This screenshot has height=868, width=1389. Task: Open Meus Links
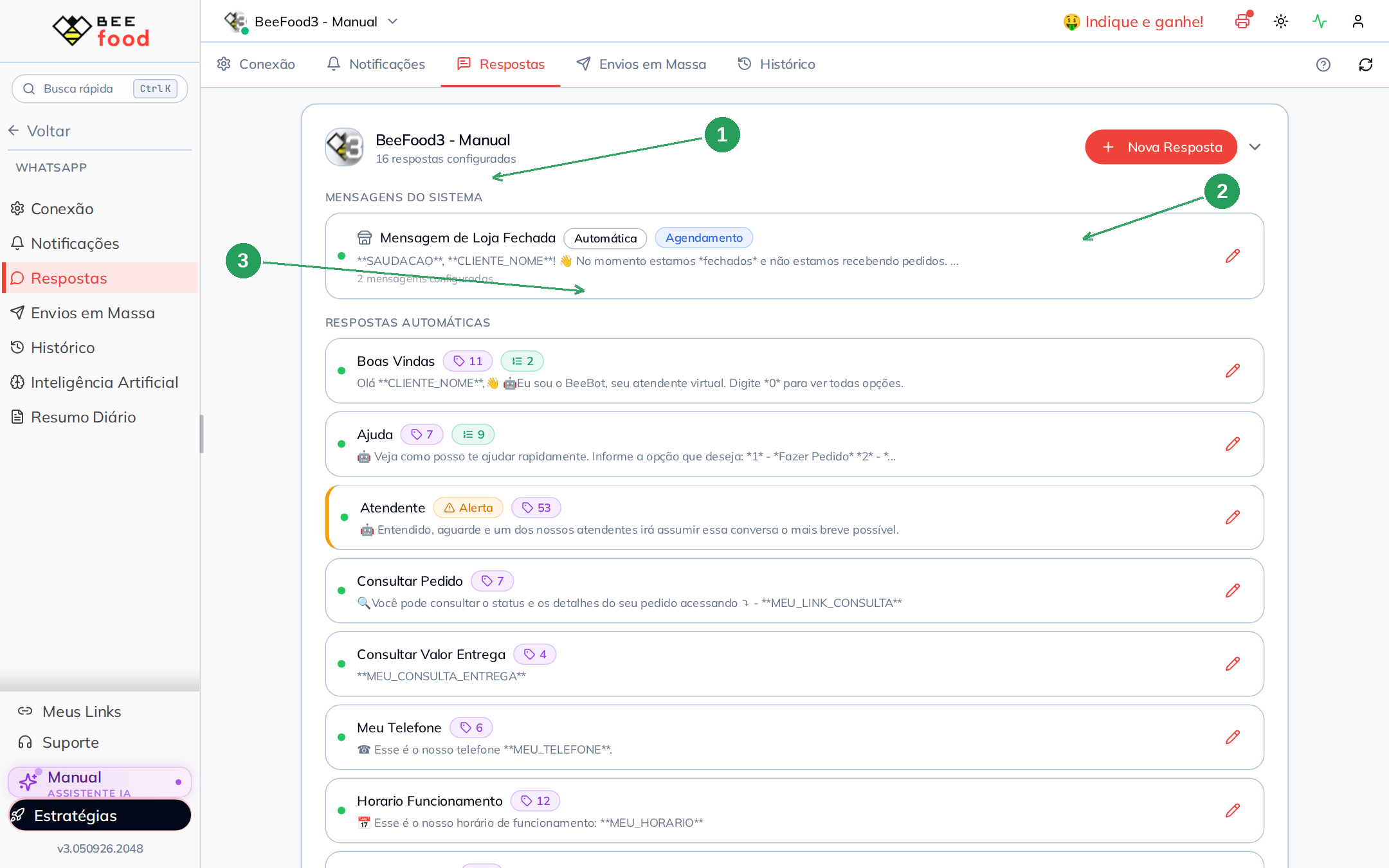tap(69, 712)
